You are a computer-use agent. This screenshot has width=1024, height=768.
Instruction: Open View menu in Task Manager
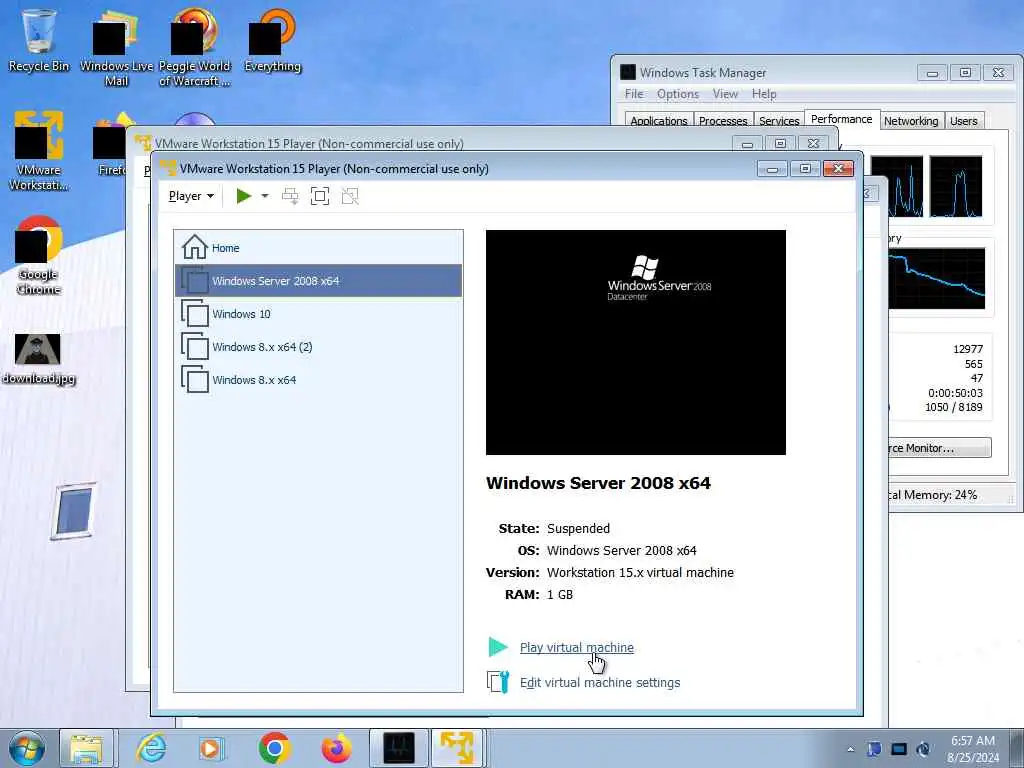pos(725,94)
